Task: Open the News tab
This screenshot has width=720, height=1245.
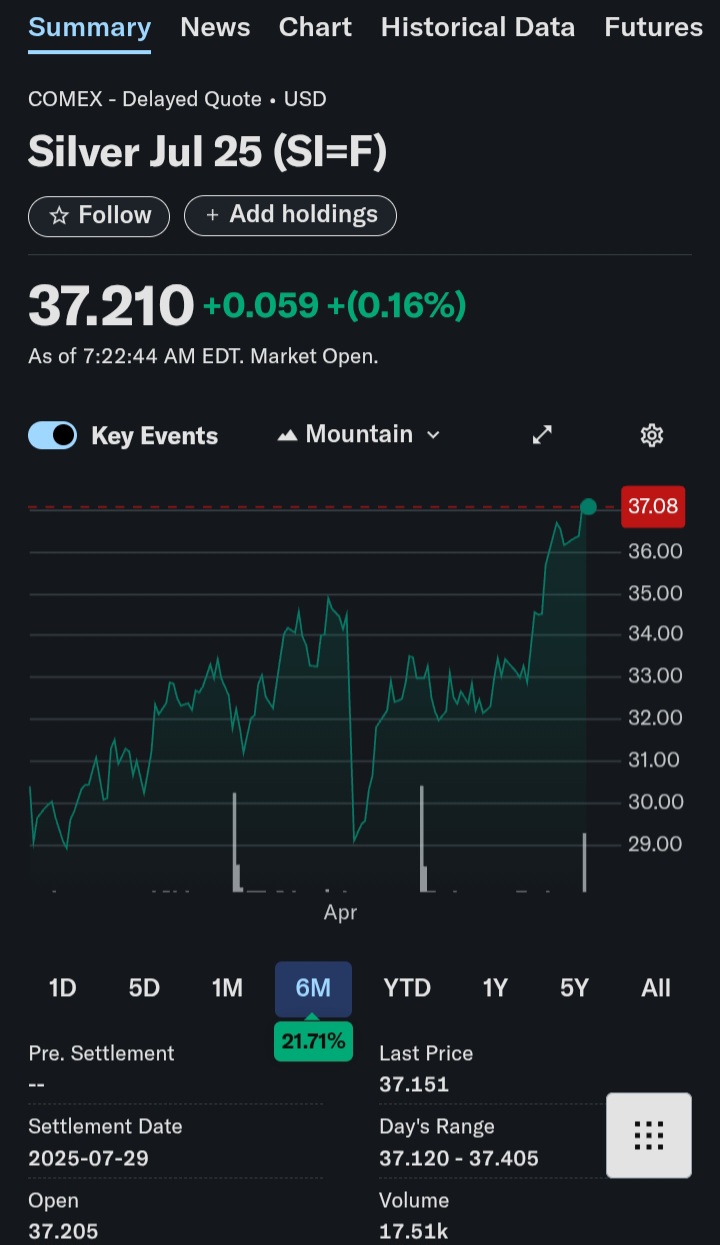Action: pyautogui.click(x=215, y=27)
